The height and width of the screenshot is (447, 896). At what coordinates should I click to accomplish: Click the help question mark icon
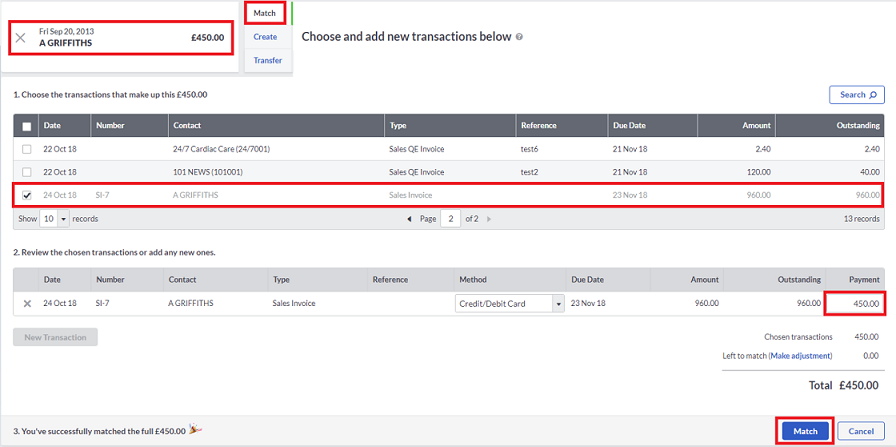pyautogui.click(x=520, y=37)
